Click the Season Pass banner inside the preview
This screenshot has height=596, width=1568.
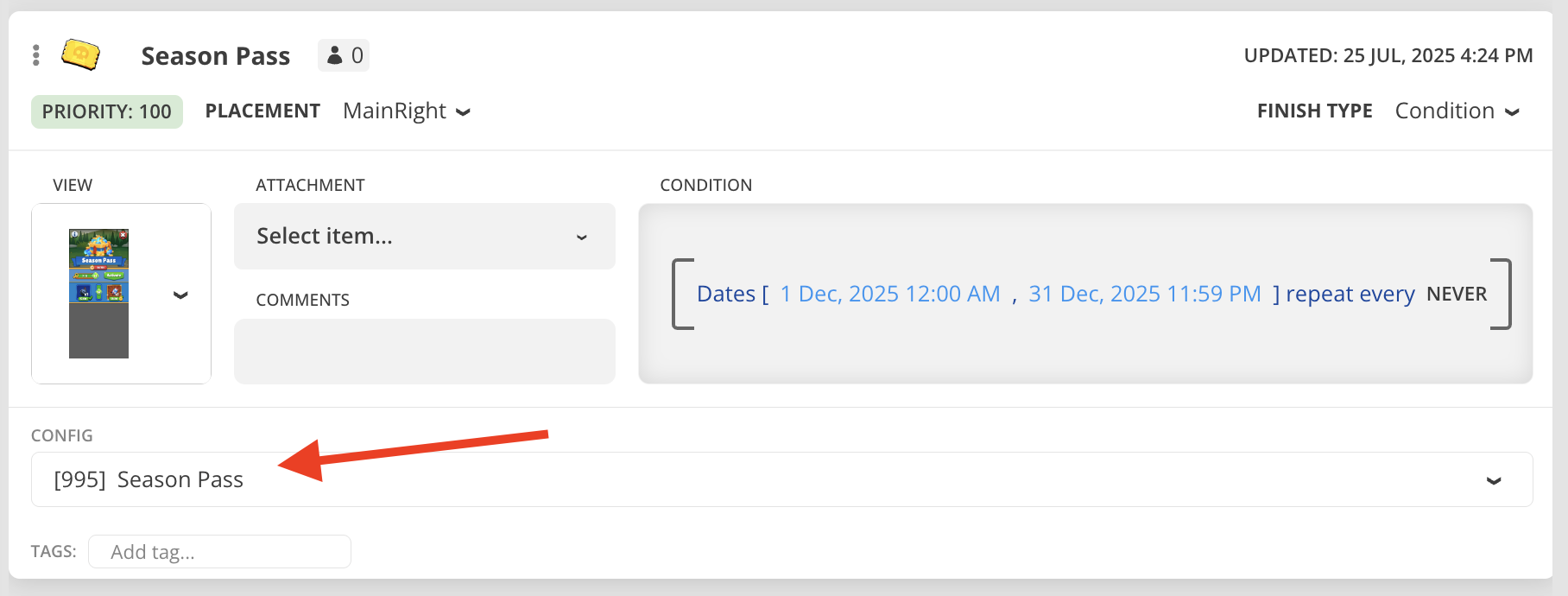click(x=99, y=260)
